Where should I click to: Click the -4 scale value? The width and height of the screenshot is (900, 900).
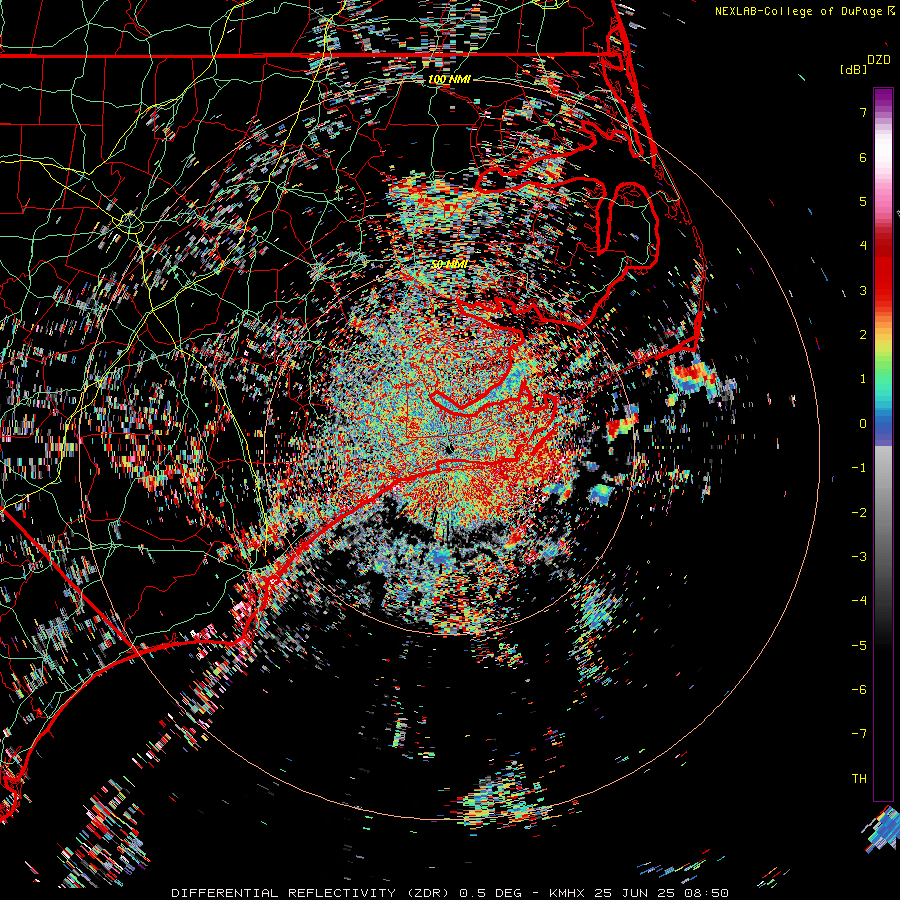pyautogui.click(x=859, y=601)
